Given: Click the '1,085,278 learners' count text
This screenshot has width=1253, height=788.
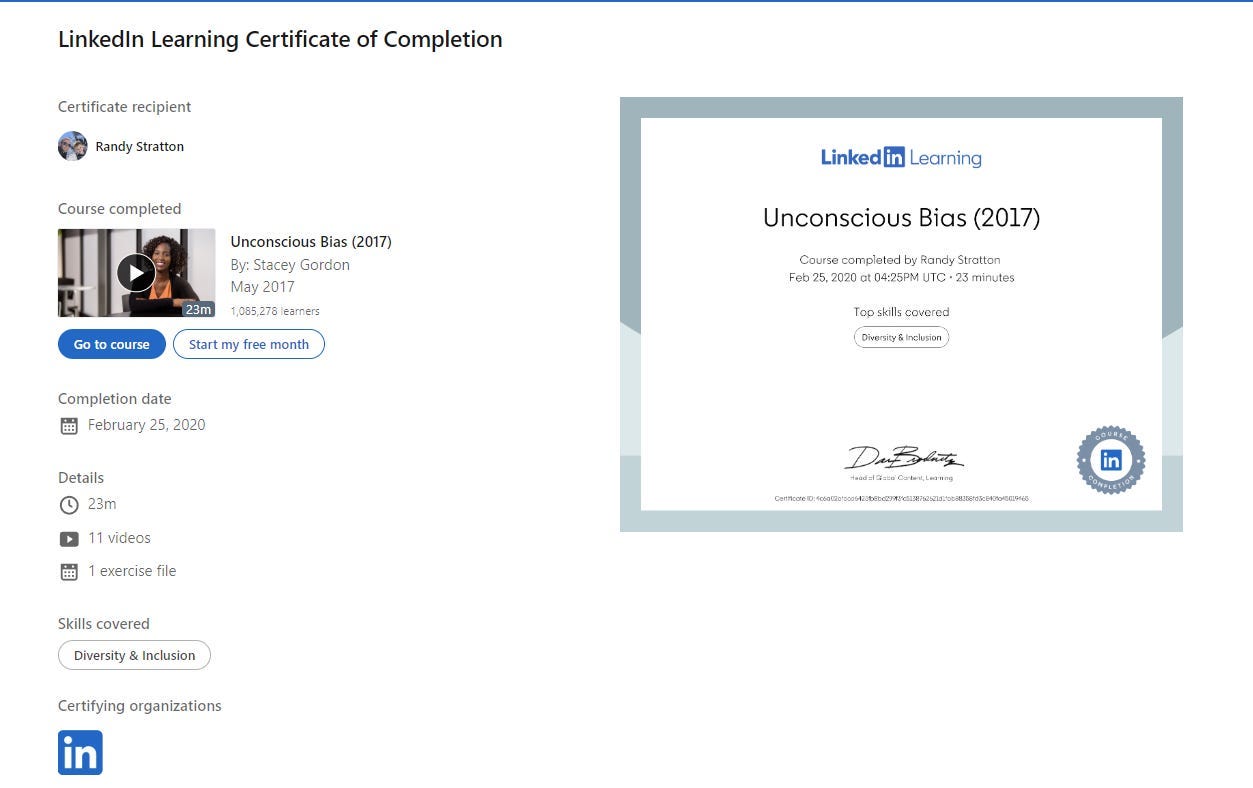Looking at the screenshot, I should (275, 311).
